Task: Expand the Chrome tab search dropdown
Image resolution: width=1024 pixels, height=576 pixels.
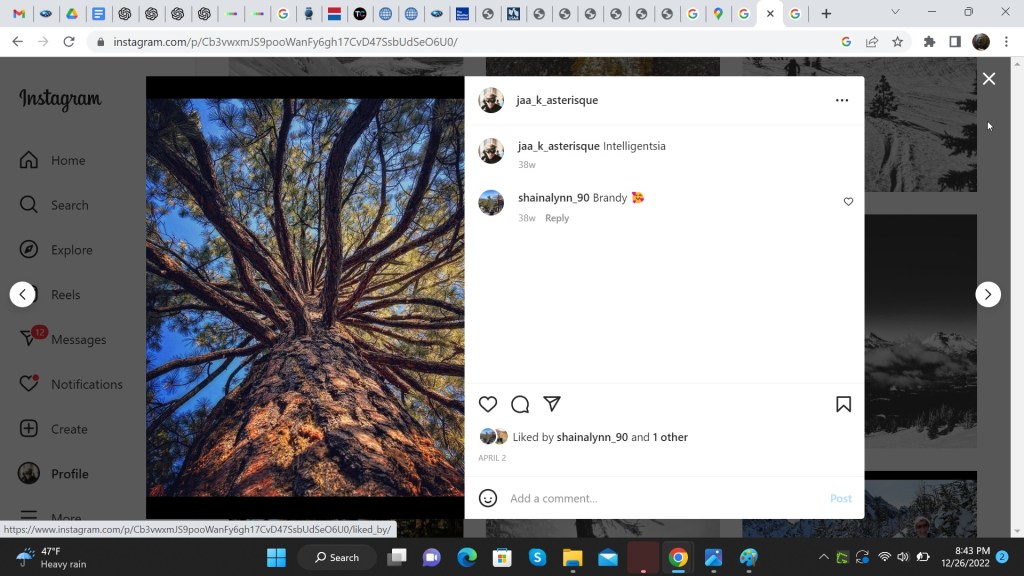Action: (x=895, y=13)
